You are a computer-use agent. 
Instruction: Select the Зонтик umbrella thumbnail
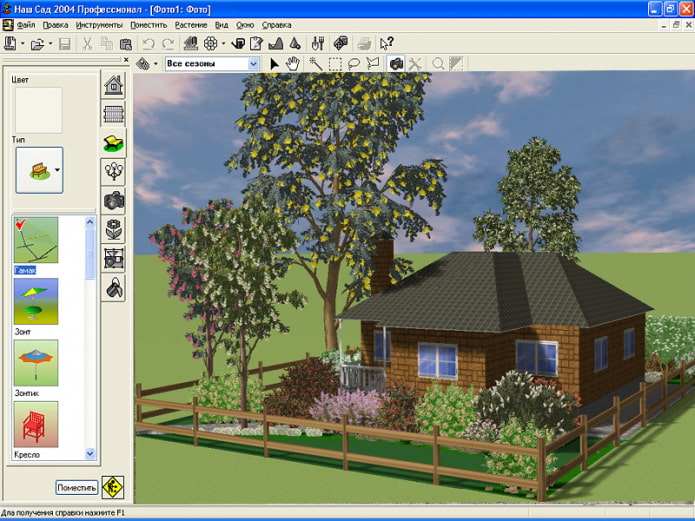click(36, 363)
